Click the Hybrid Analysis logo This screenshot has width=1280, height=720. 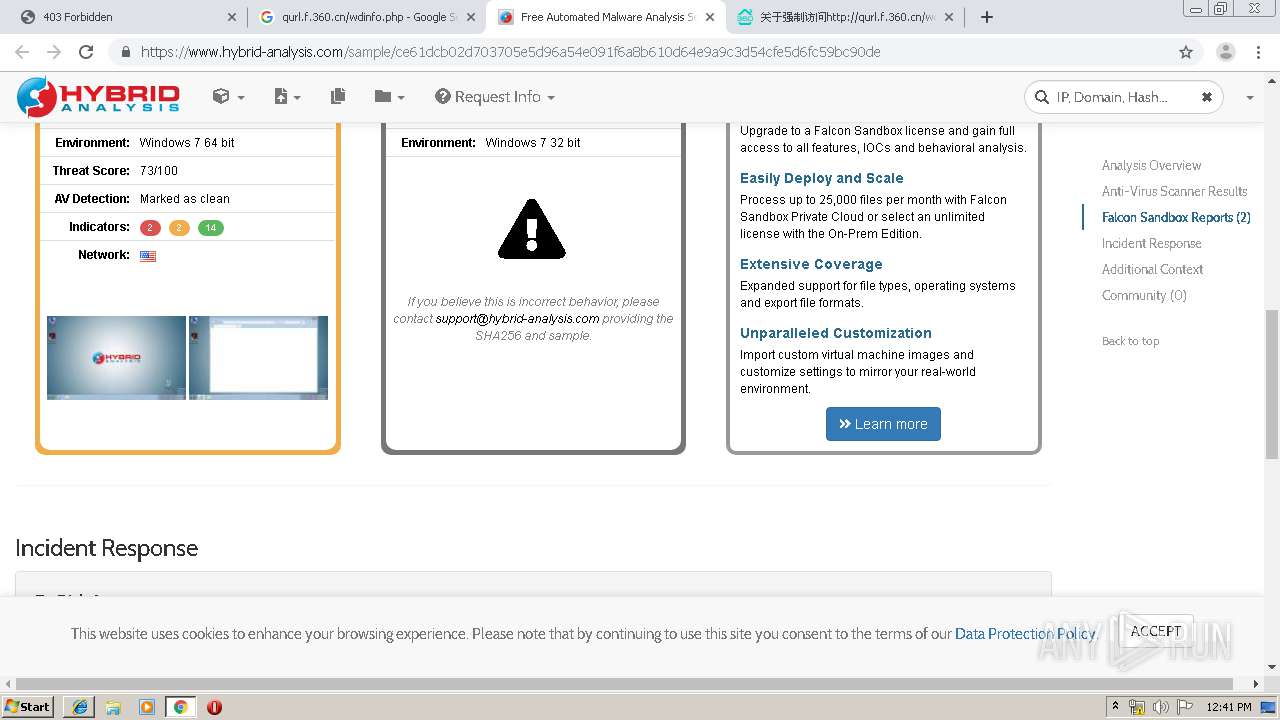[x=98, y=96]
